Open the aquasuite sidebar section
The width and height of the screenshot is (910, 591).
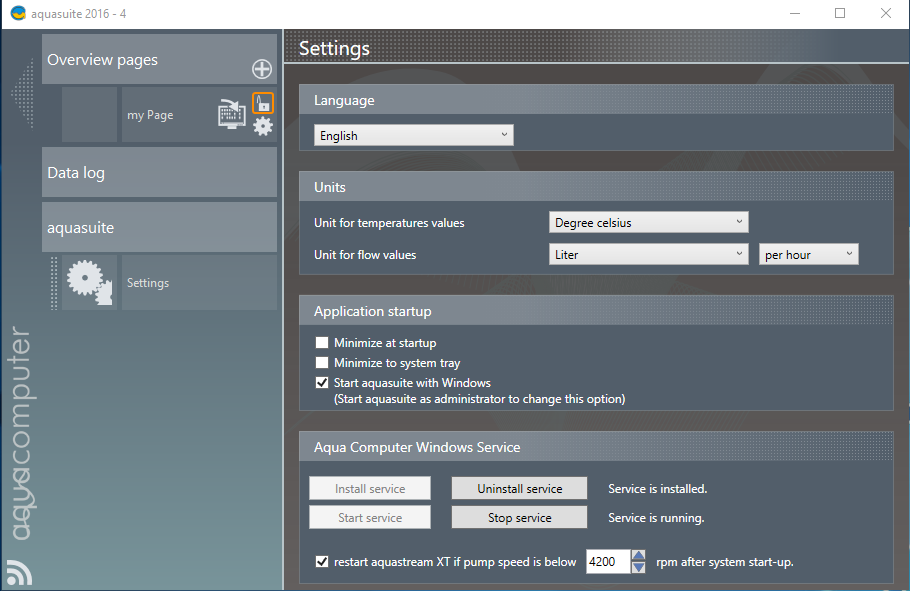[159, 227]
